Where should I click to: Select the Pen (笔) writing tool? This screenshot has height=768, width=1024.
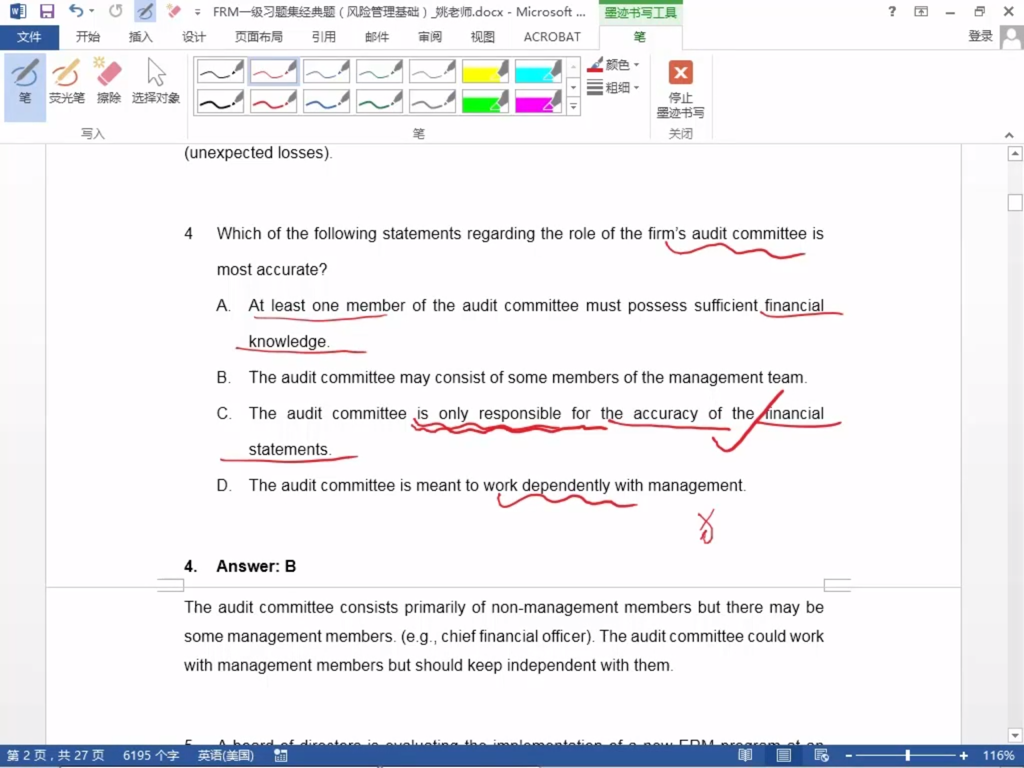25,82
